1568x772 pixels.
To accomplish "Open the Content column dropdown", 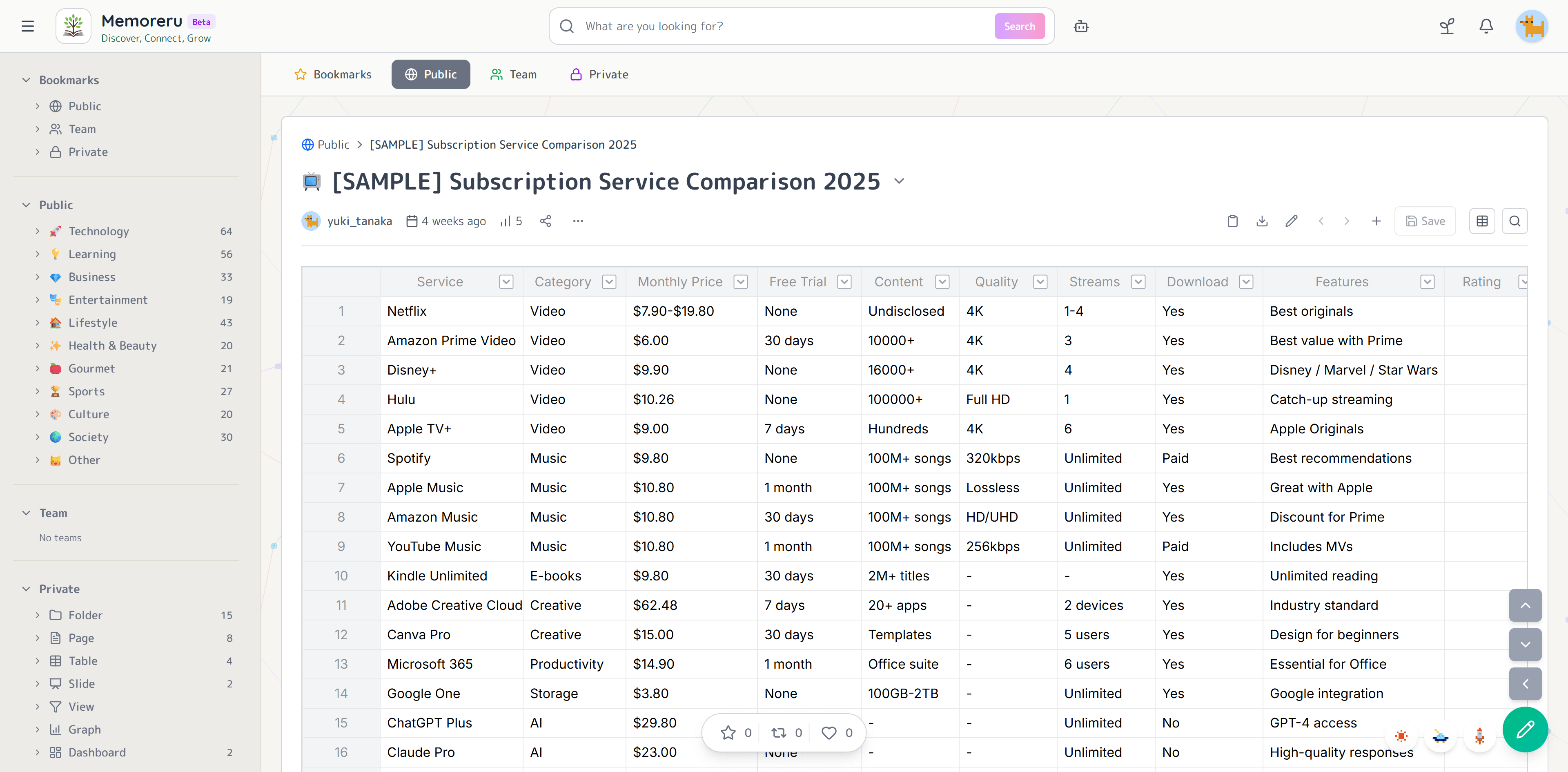I will (942, 282).
